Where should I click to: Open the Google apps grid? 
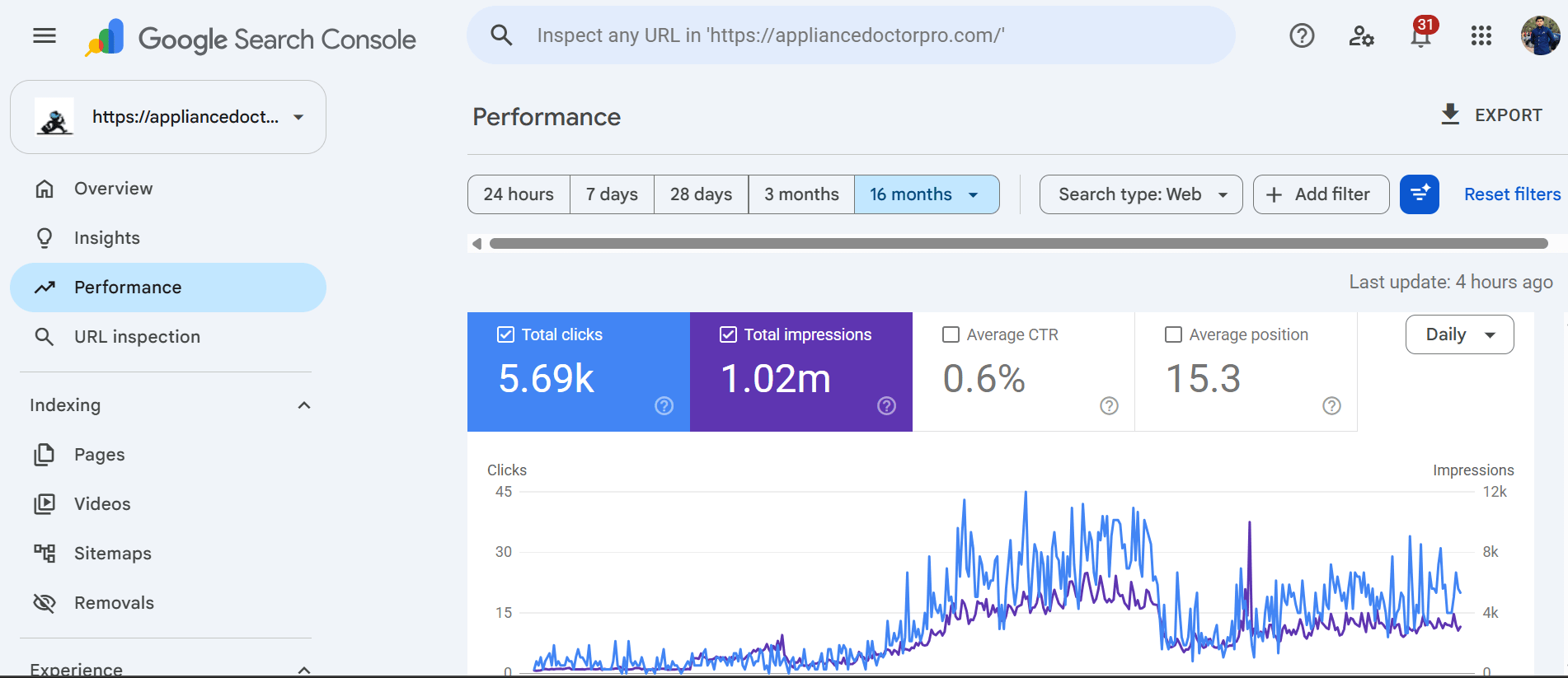pos(1481,35)
